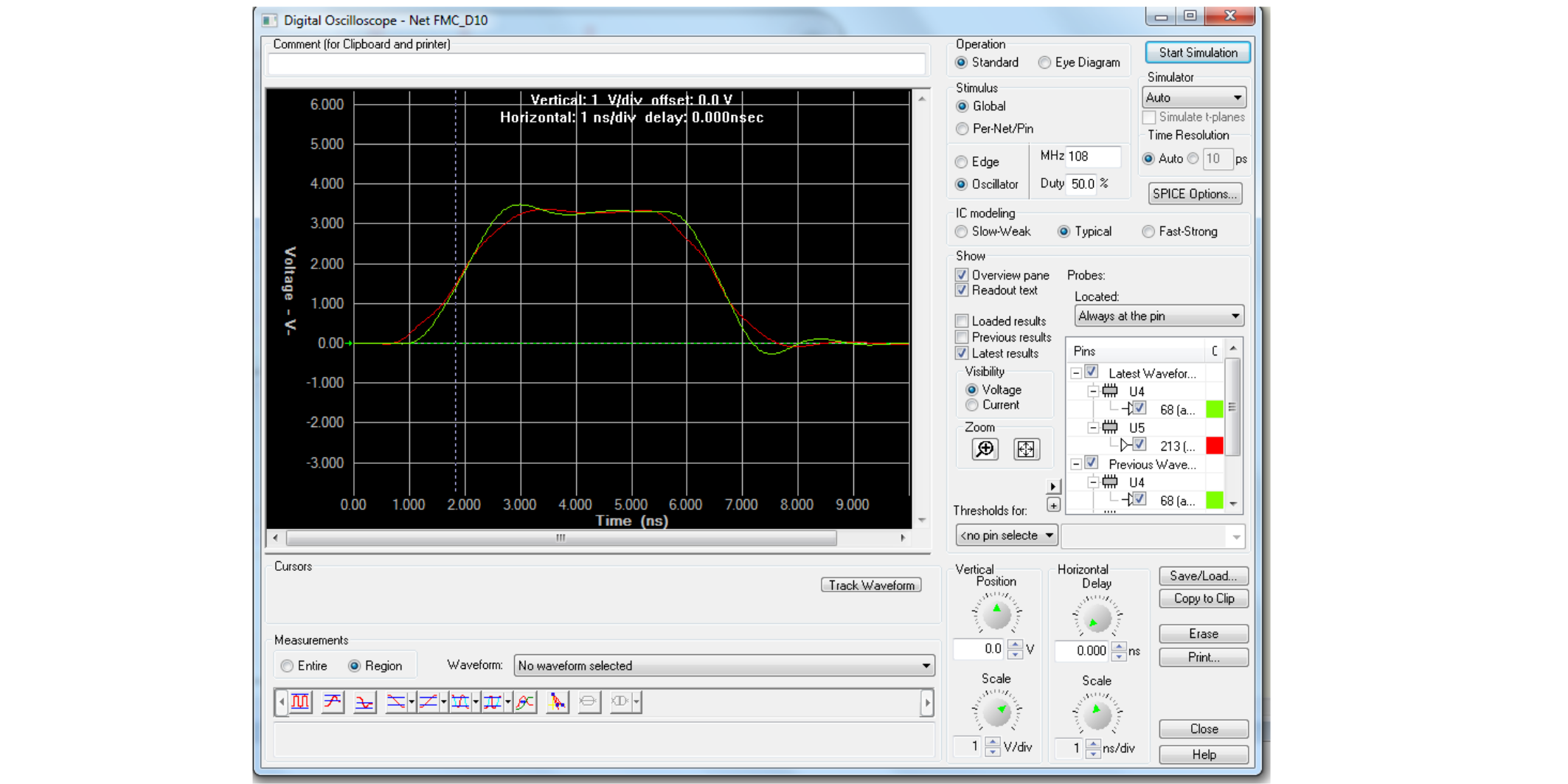Click the greyed eye-diagram measurement icon before the one with a drop arrow
This screenshot has height=784, width=1568.
pos(589,701)
